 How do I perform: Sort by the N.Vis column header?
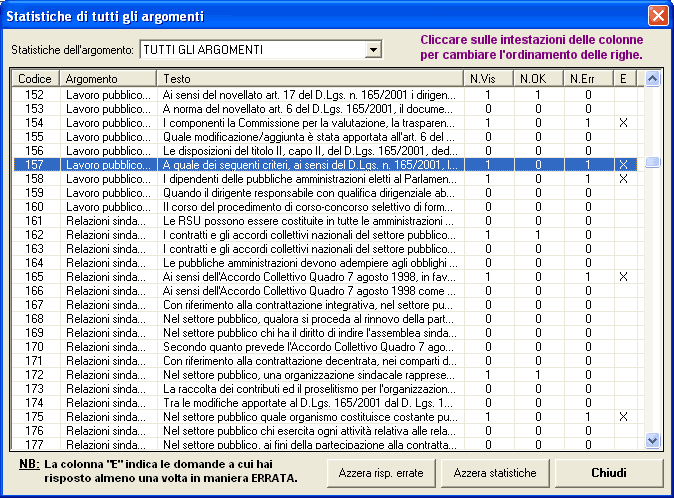pyautogui.click(x=488, y=78)
